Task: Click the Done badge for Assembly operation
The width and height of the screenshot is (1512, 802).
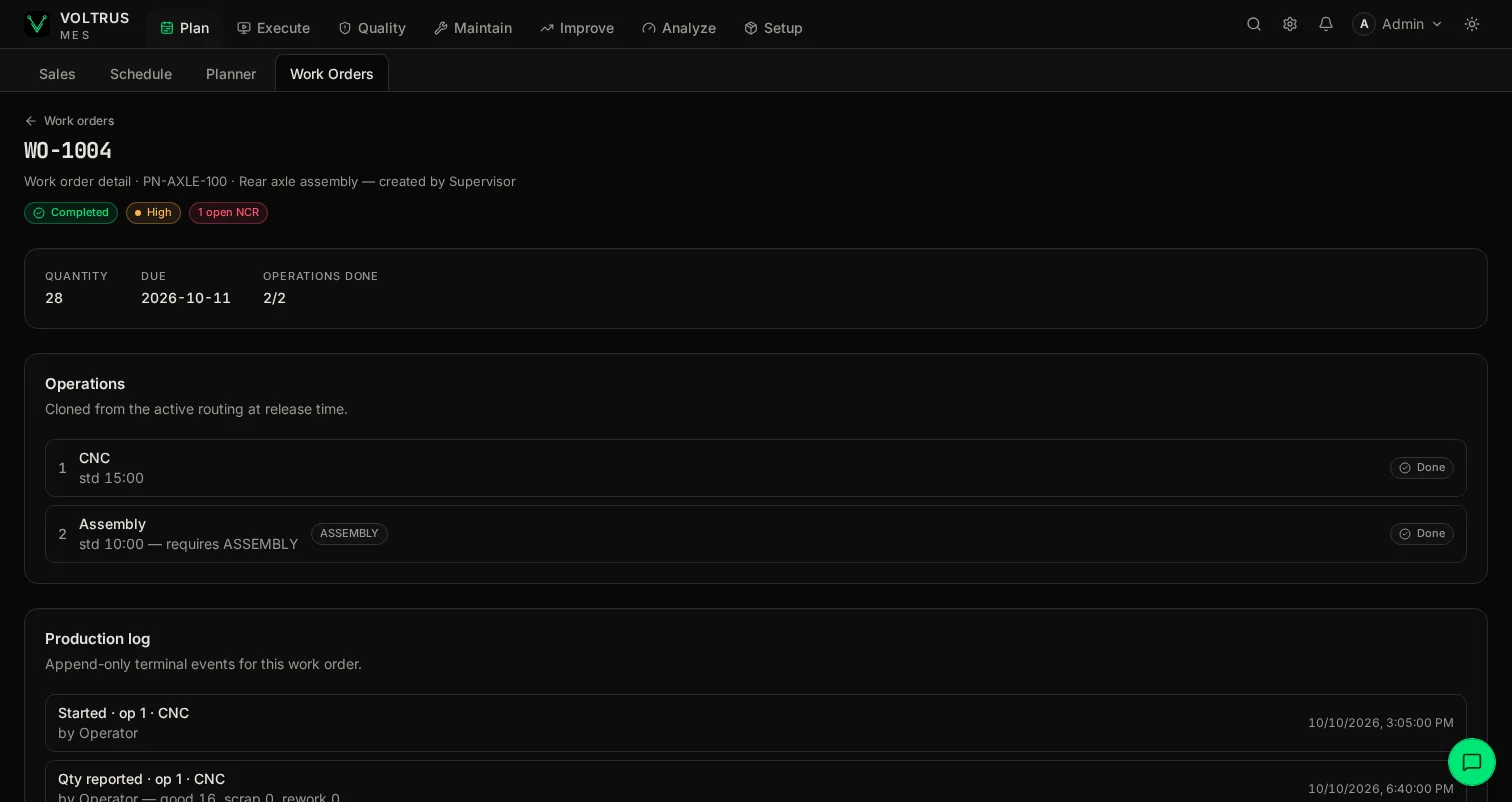Action: click(x=1422, y=534)
